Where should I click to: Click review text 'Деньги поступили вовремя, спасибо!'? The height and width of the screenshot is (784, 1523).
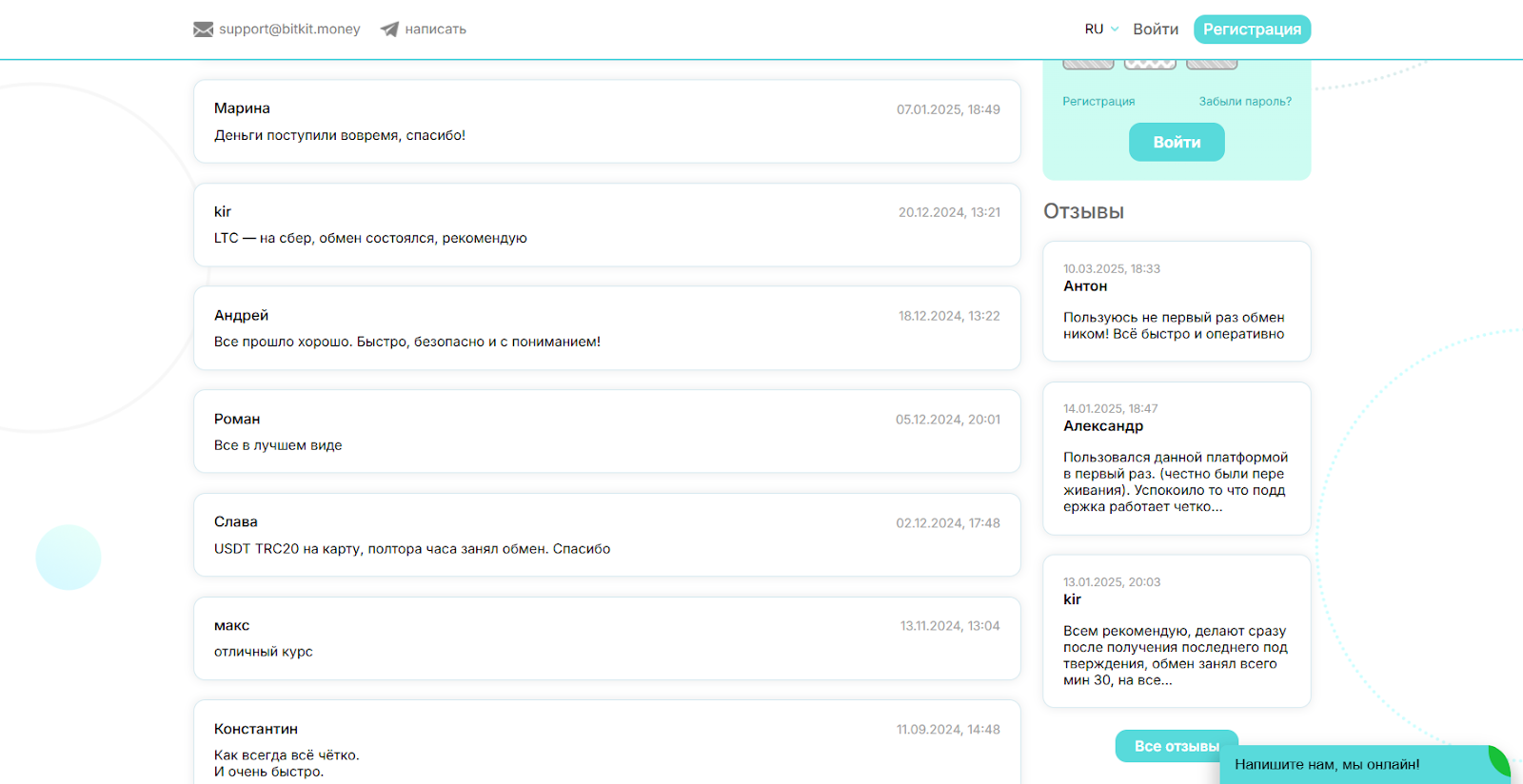pos(340,135)
